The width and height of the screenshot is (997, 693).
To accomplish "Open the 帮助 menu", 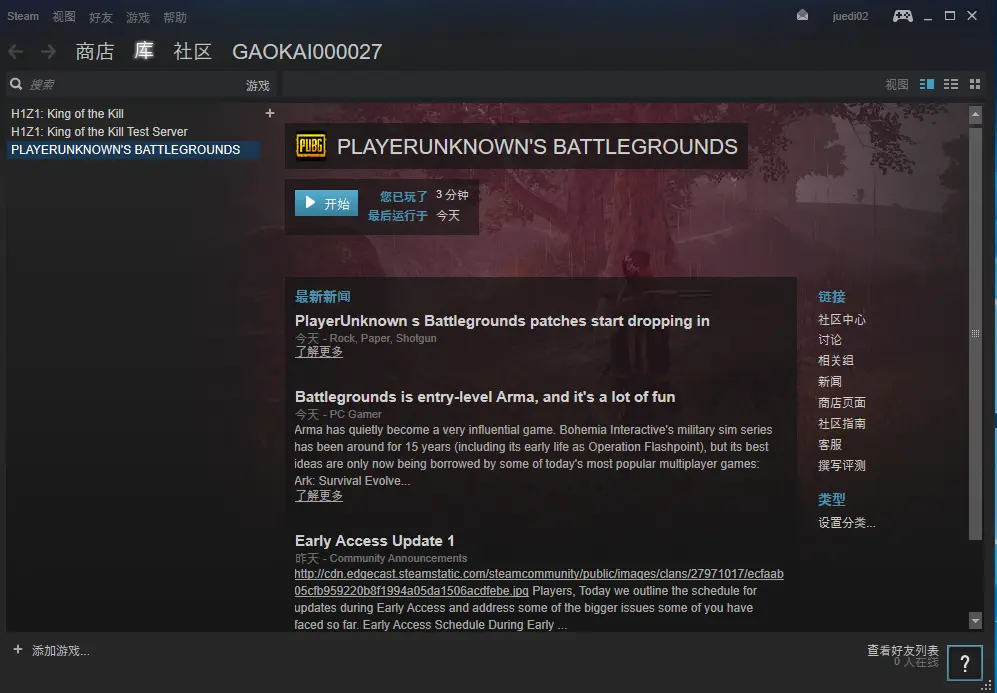I will coord(175,17).
